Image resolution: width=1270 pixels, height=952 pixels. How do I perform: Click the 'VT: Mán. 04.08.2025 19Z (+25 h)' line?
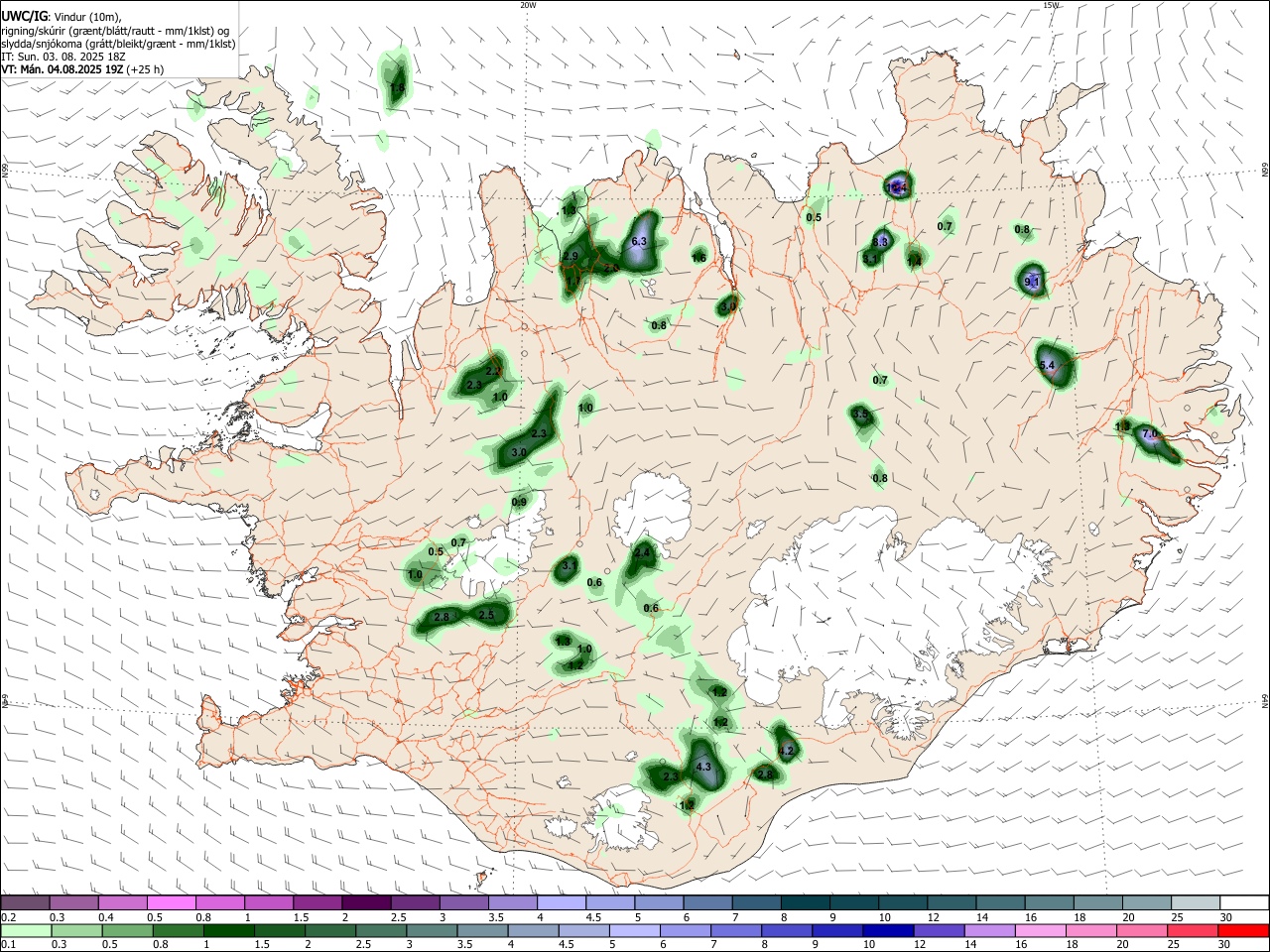[x=82, y=69]
